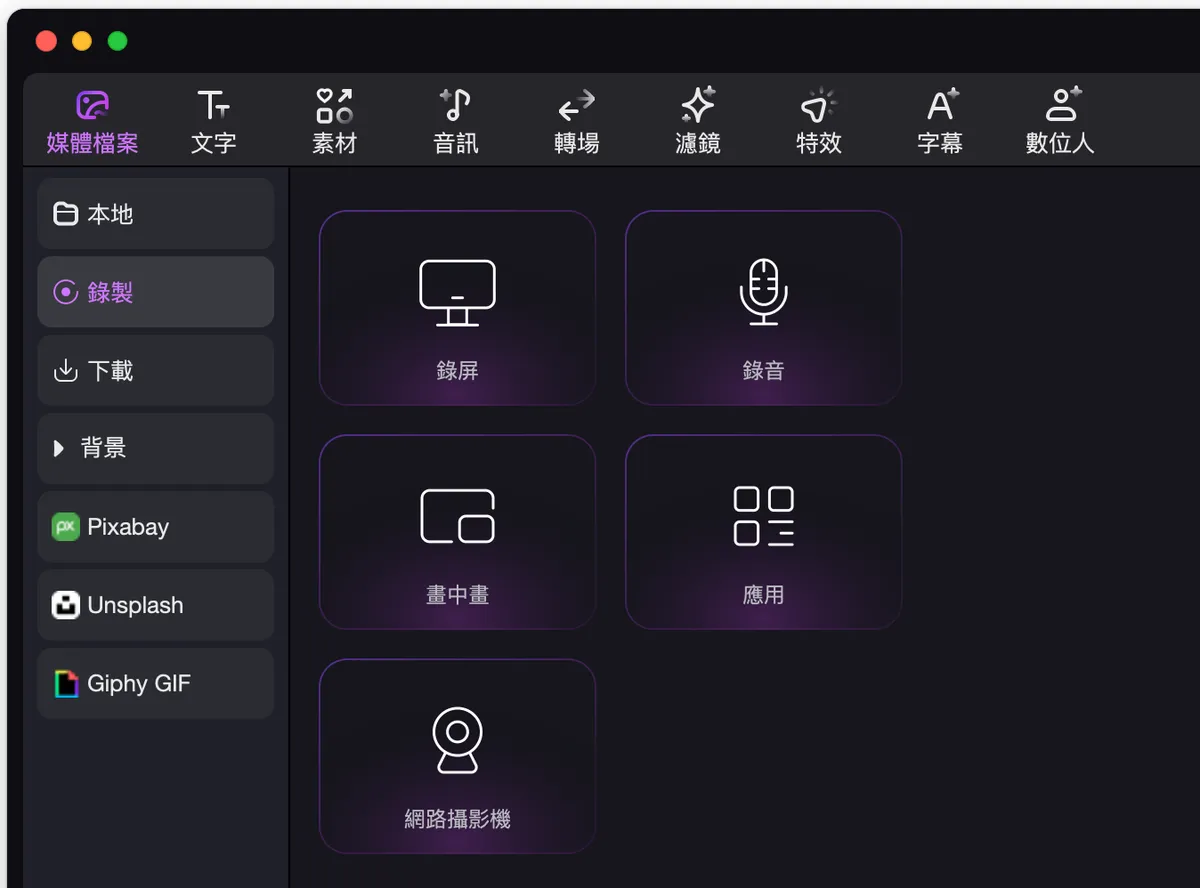1200x888 pixels.
Task: Open the 素材 elements tab
Action: tap(334, 122)
